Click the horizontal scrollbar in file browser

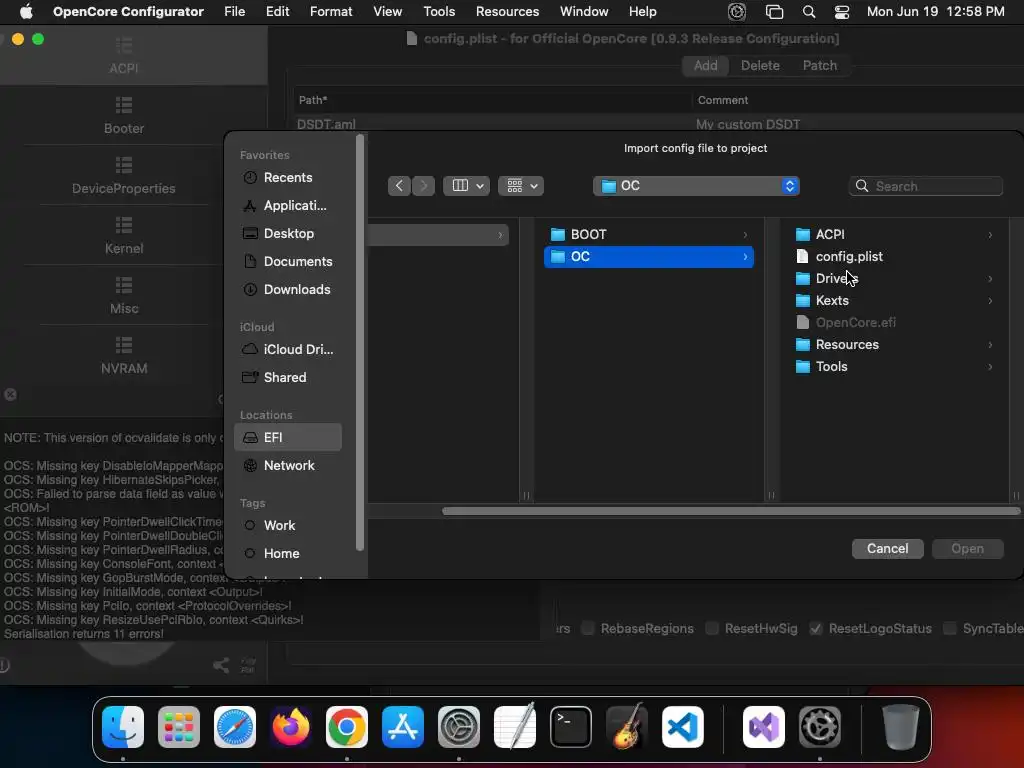[731, 511]
